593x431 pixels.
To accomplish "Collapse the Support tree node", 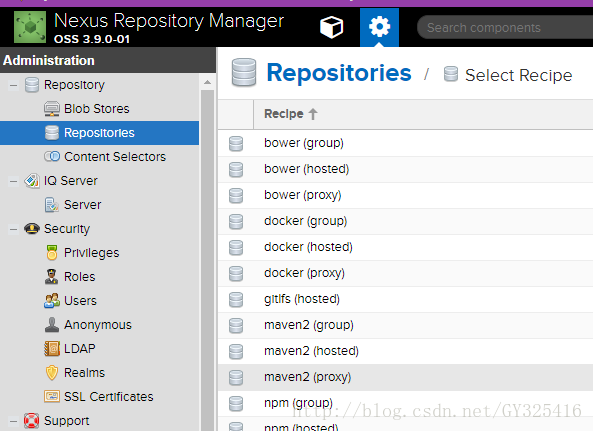I will tap(13, 421).
